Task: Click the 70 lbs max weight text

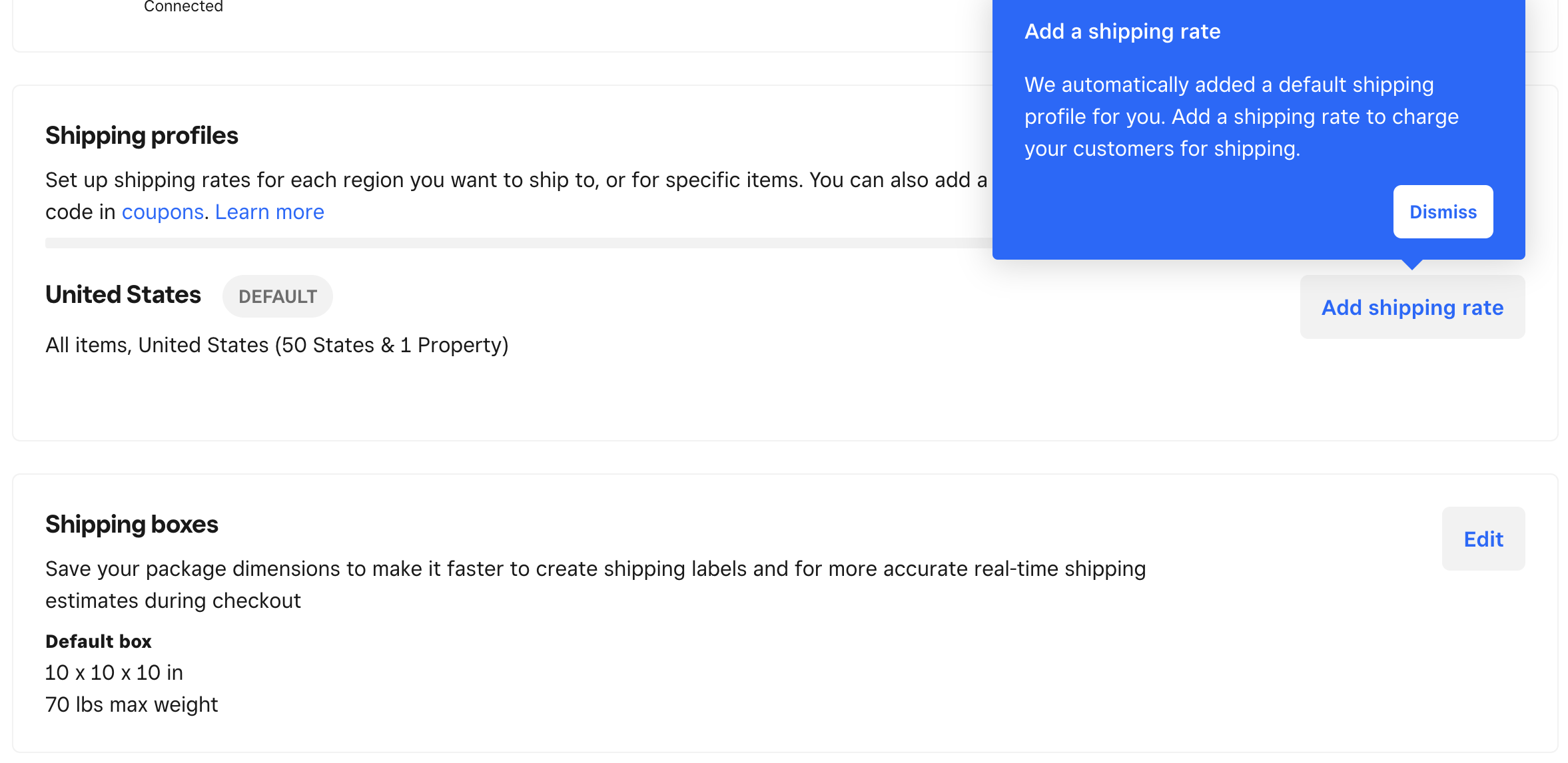Action: coord(131,704)
